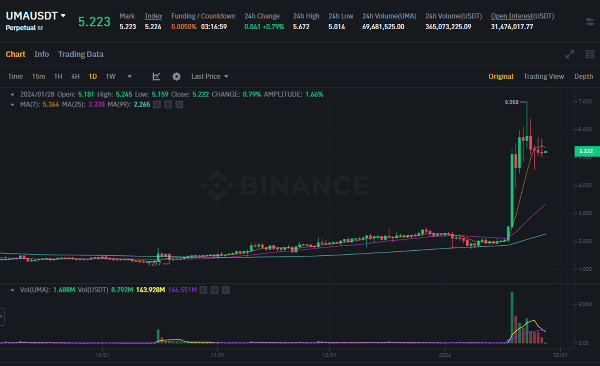
Task: Collapse the OHLC date info row
Action: [12, 95]
